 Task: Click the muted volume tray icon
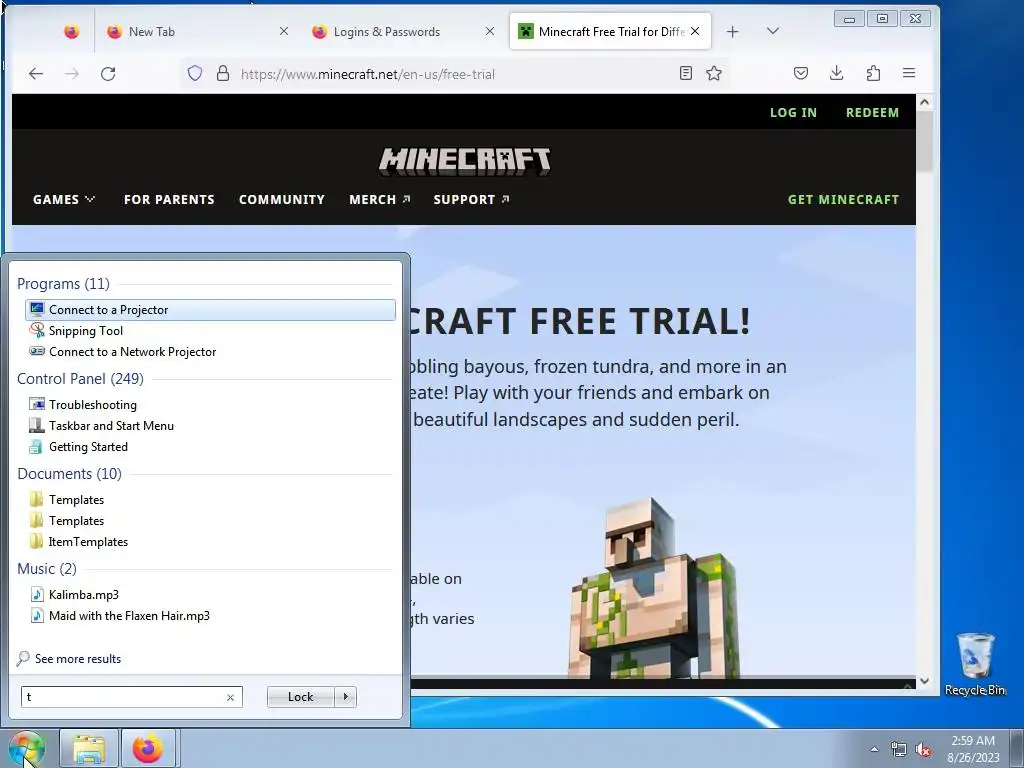coord(923,749)
